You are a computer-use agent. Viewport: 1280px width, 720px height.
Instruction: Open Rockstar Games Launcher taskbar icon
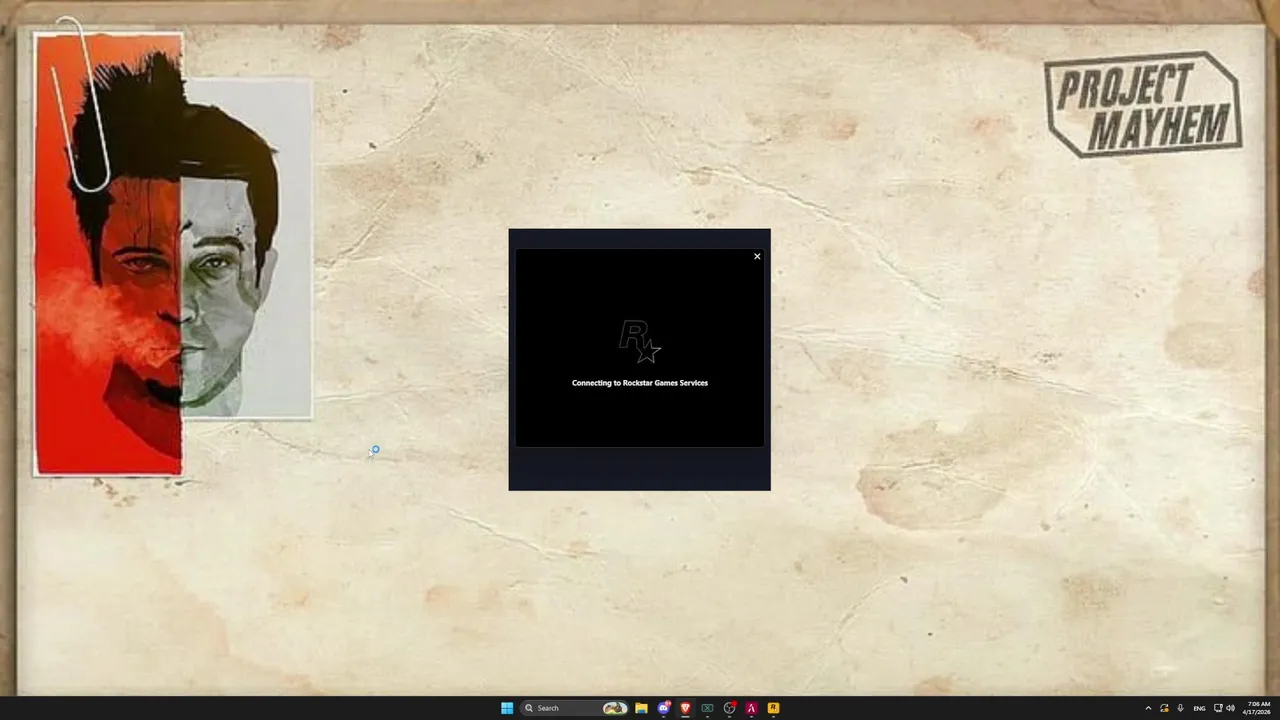[773, 708]
